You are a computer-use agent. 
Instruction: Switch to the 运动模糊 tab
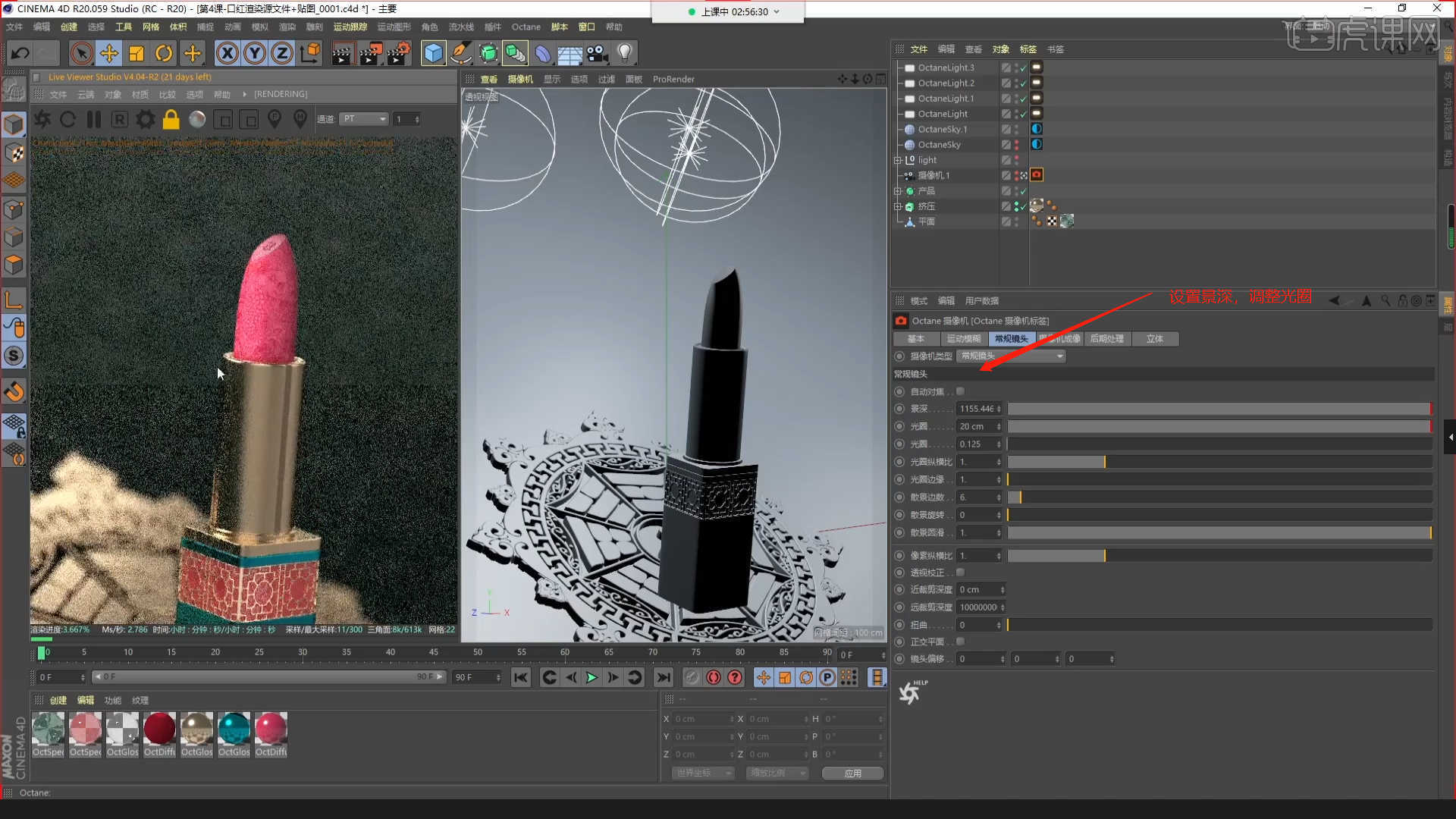pos(964,339)
